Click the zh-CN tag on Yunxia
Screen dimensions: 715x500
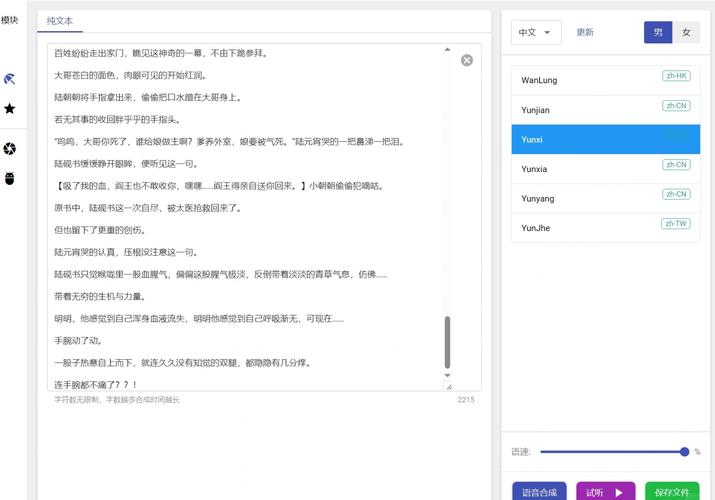tap(676, 165)
